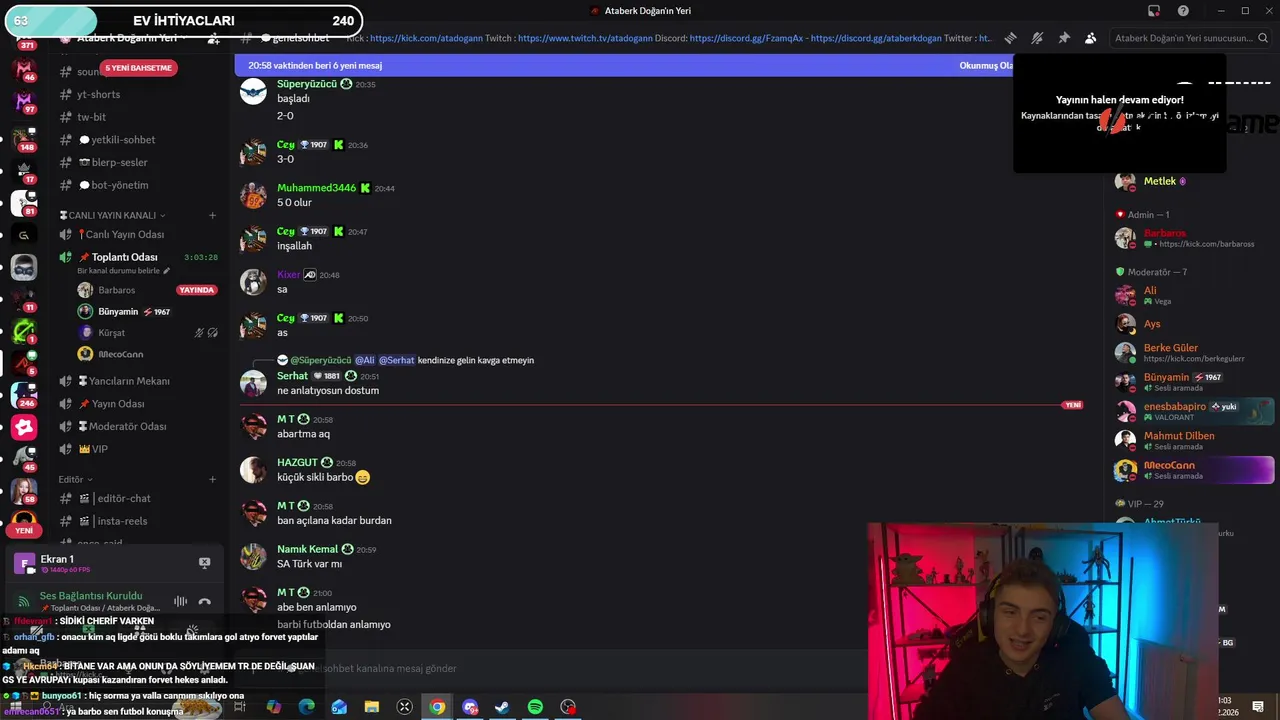The image size is (1280, 720).
Task: Stop streaming Ekran 1 screen icon
Action: [204, 563]
